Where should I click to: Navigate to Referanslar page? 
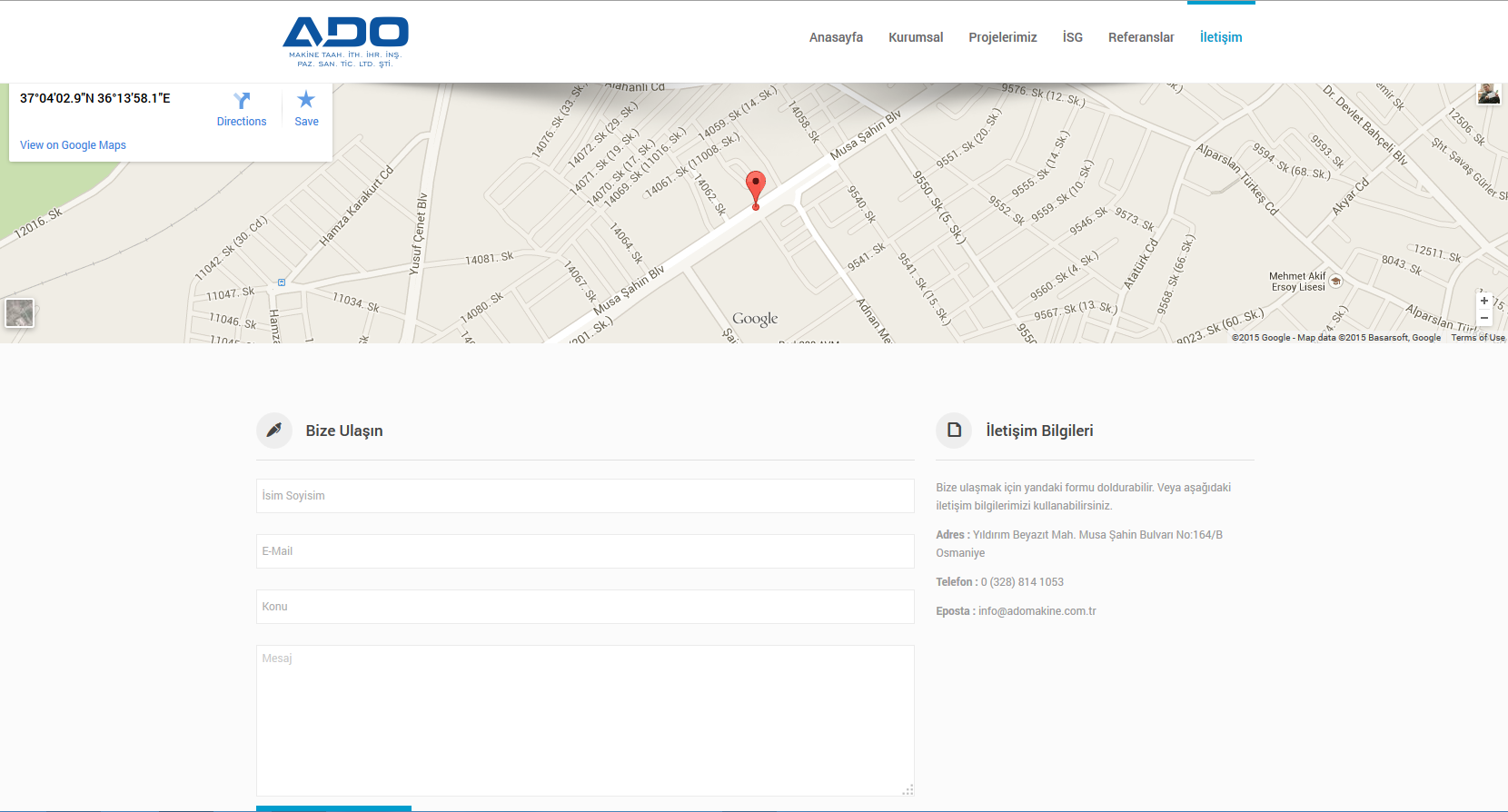pyautogui.click(x=1141, y=37)
